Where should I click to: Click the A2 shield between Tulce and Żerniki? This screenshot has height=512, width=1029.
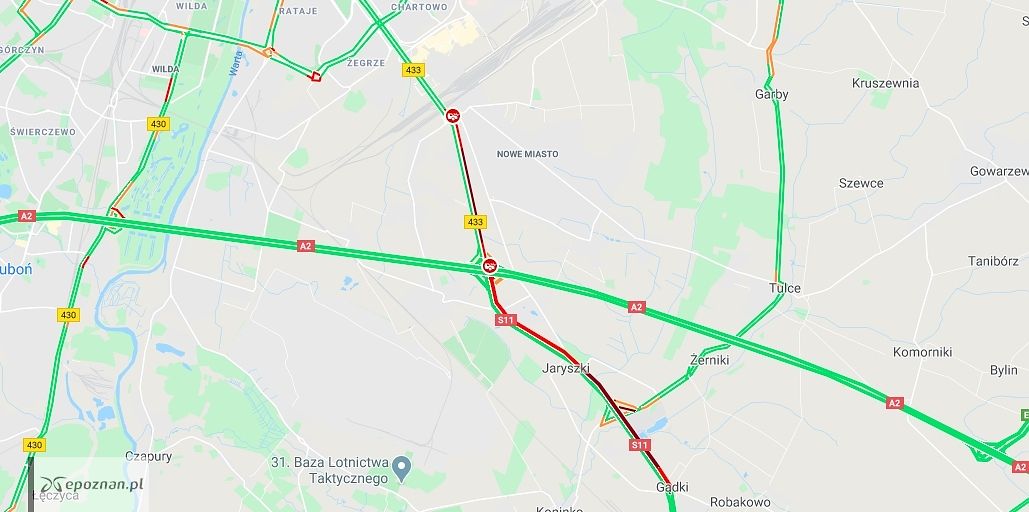point(636,307)
